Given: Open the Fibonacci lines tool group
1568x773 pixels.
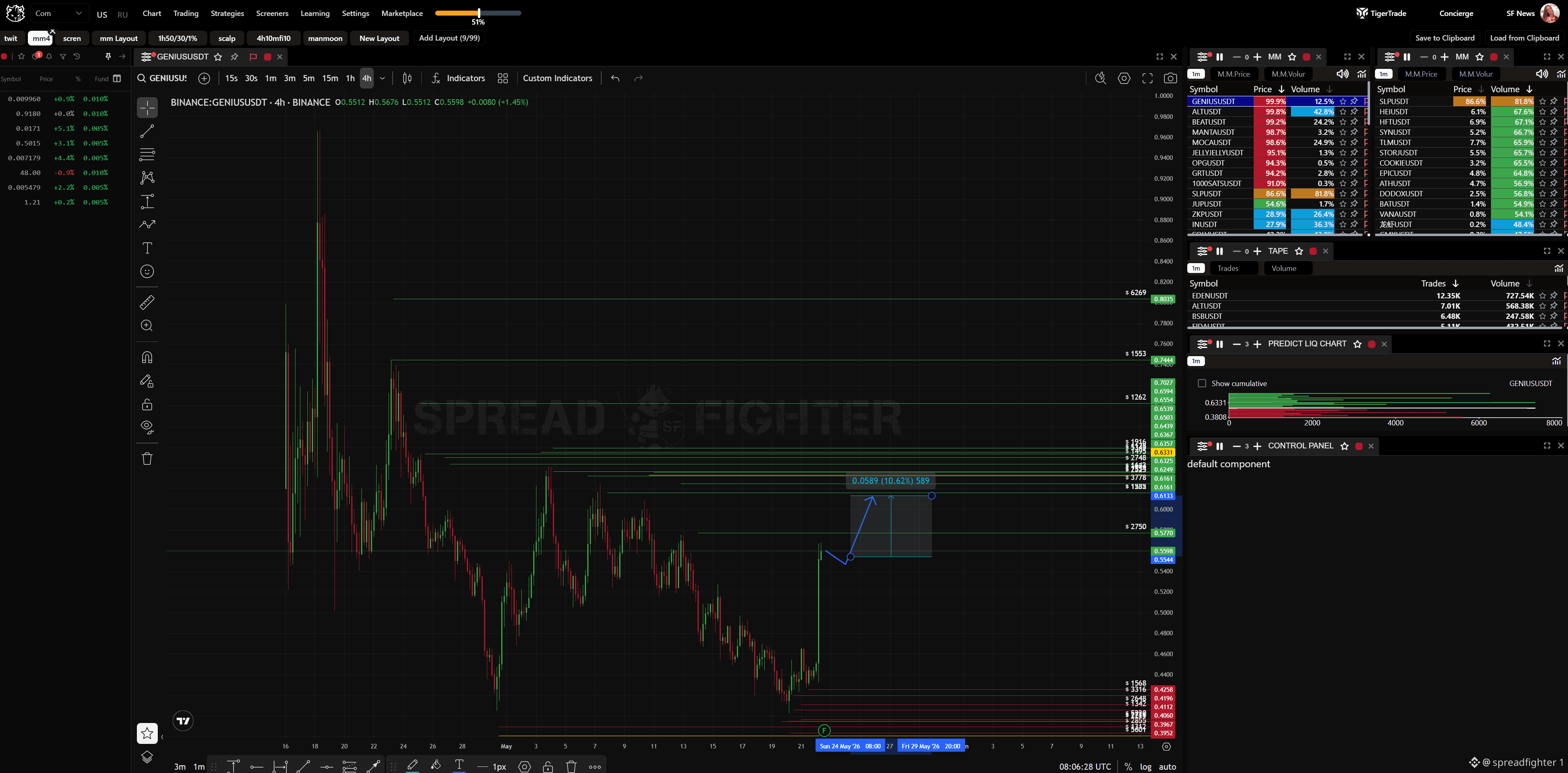Looking at the screenshot, I should tap(147, 154).
